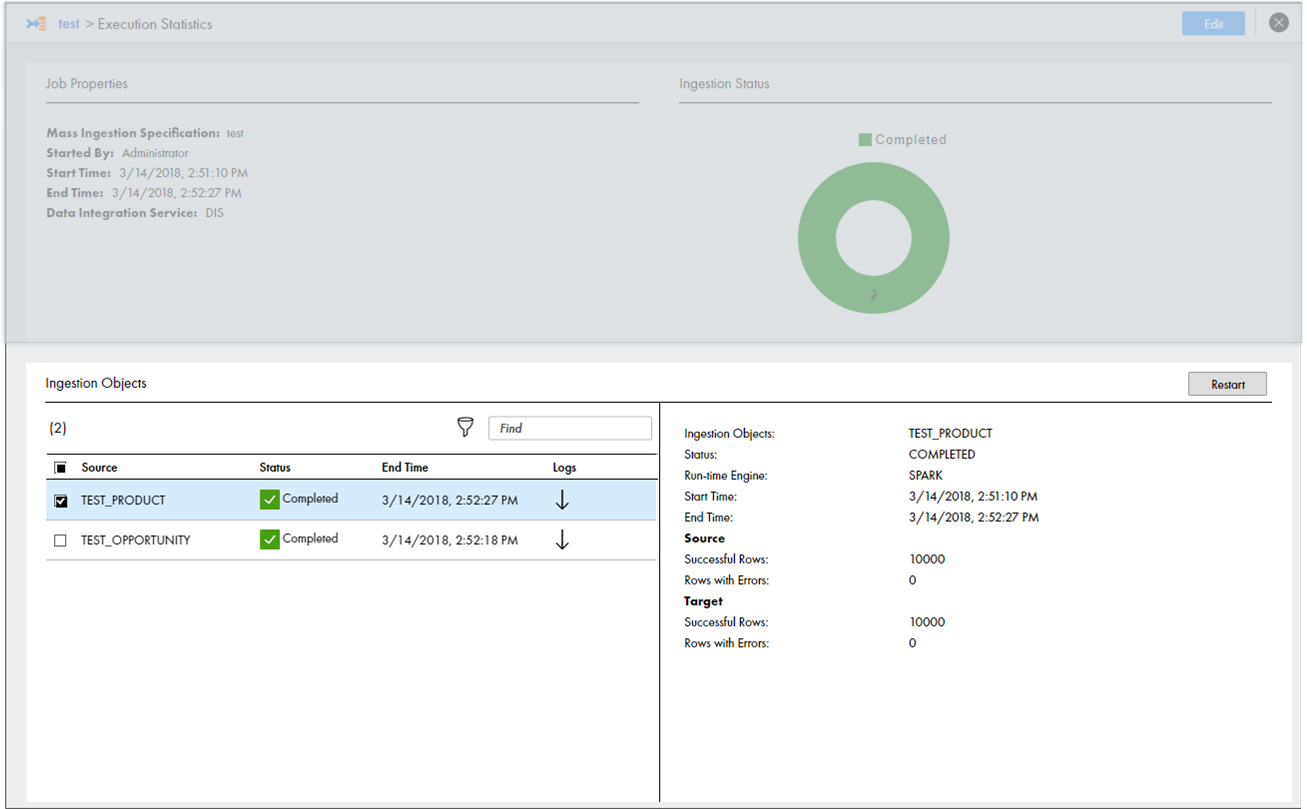
Task: Click into the Find search field
Action: pyautogui.click(x=570, y=428)
